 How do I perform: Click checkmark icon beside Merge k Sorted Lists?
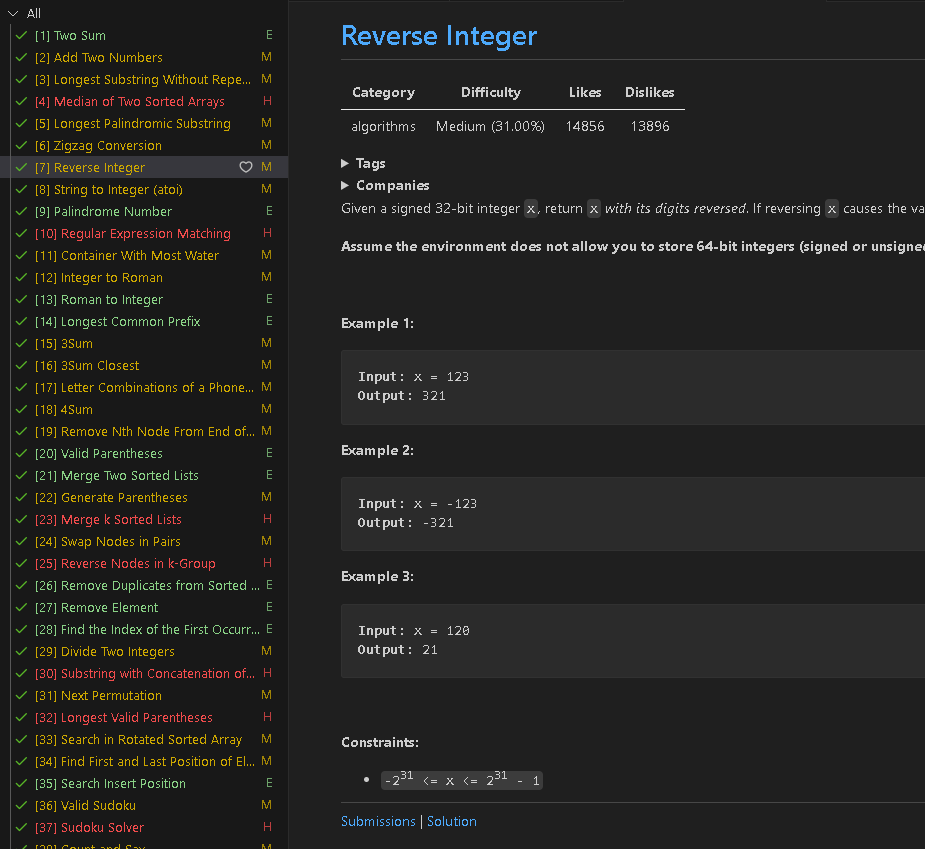point(22,520)
